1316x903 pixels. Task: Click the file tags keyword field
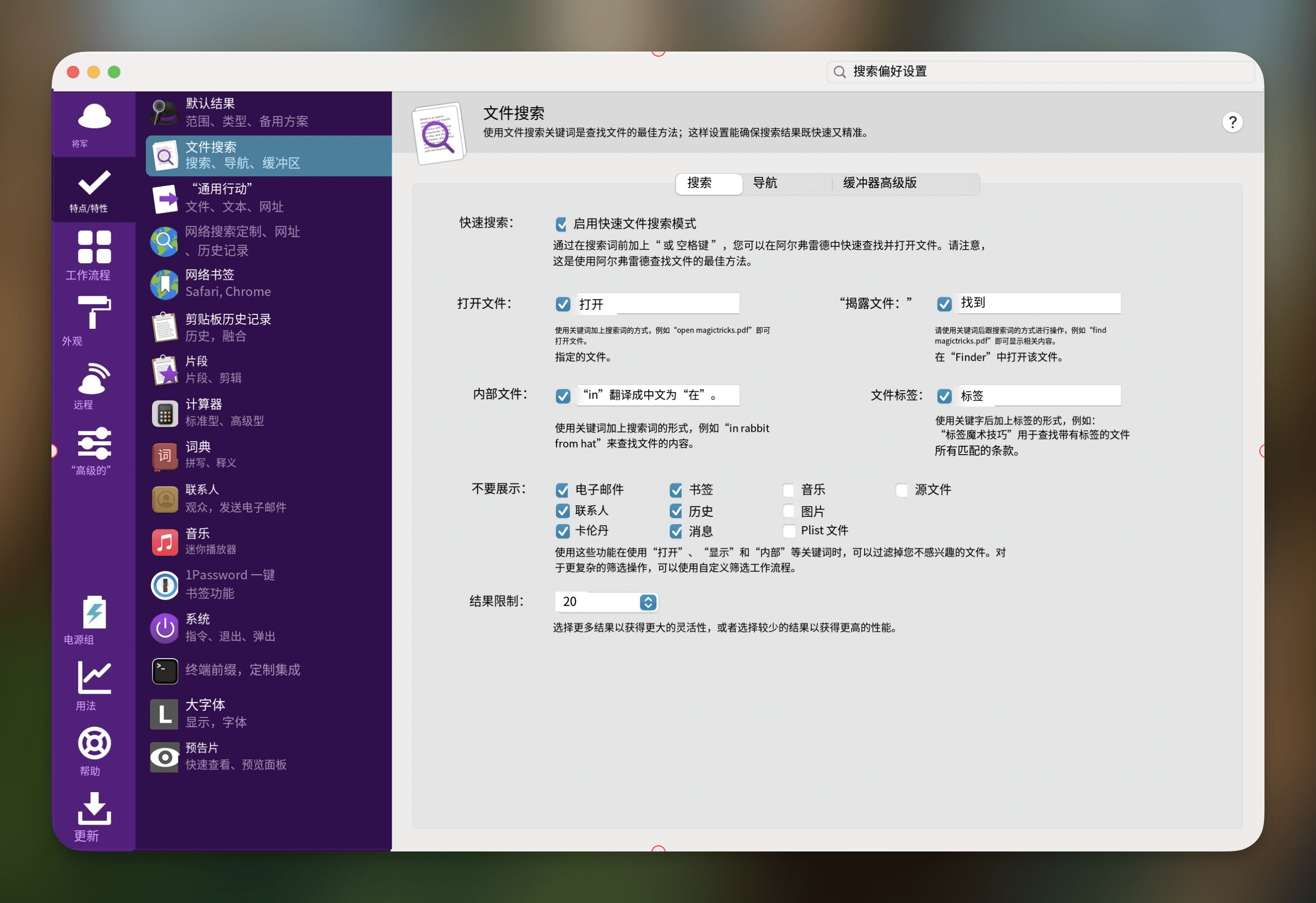coord(1039,396)
